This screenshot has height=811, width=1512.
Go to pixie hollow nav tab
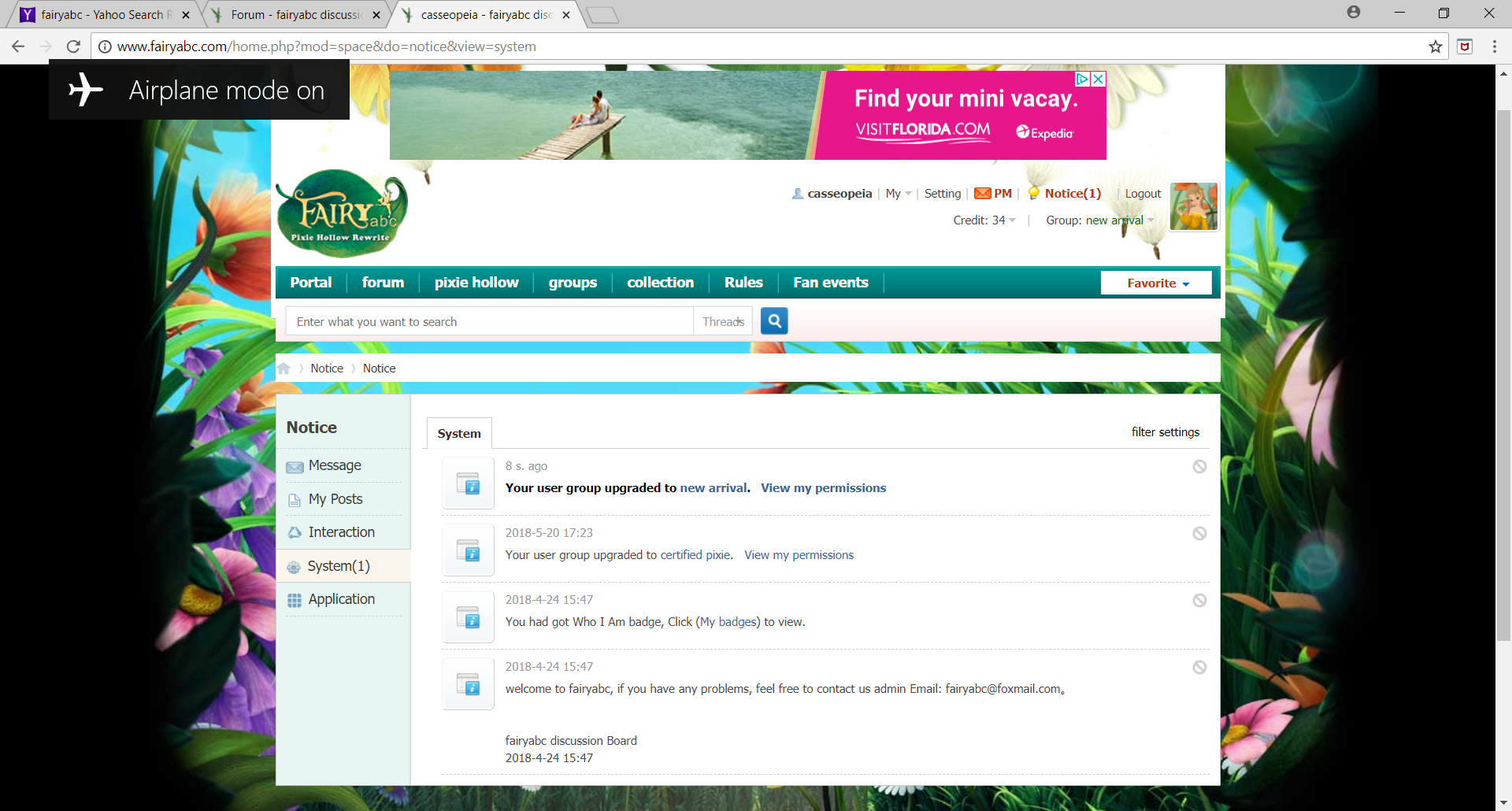pyautogui.click(x=476, y=283)
